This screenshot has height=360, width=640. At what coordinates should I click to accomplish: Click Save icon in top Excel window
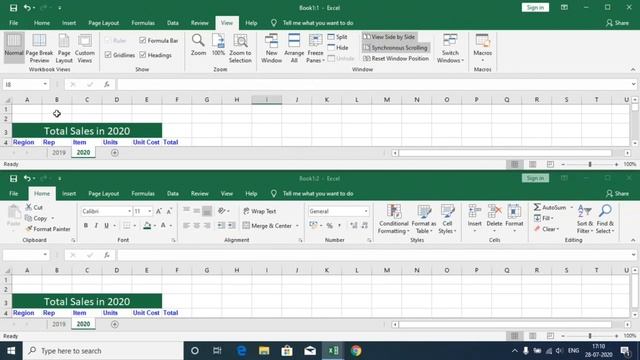(13, 8)
